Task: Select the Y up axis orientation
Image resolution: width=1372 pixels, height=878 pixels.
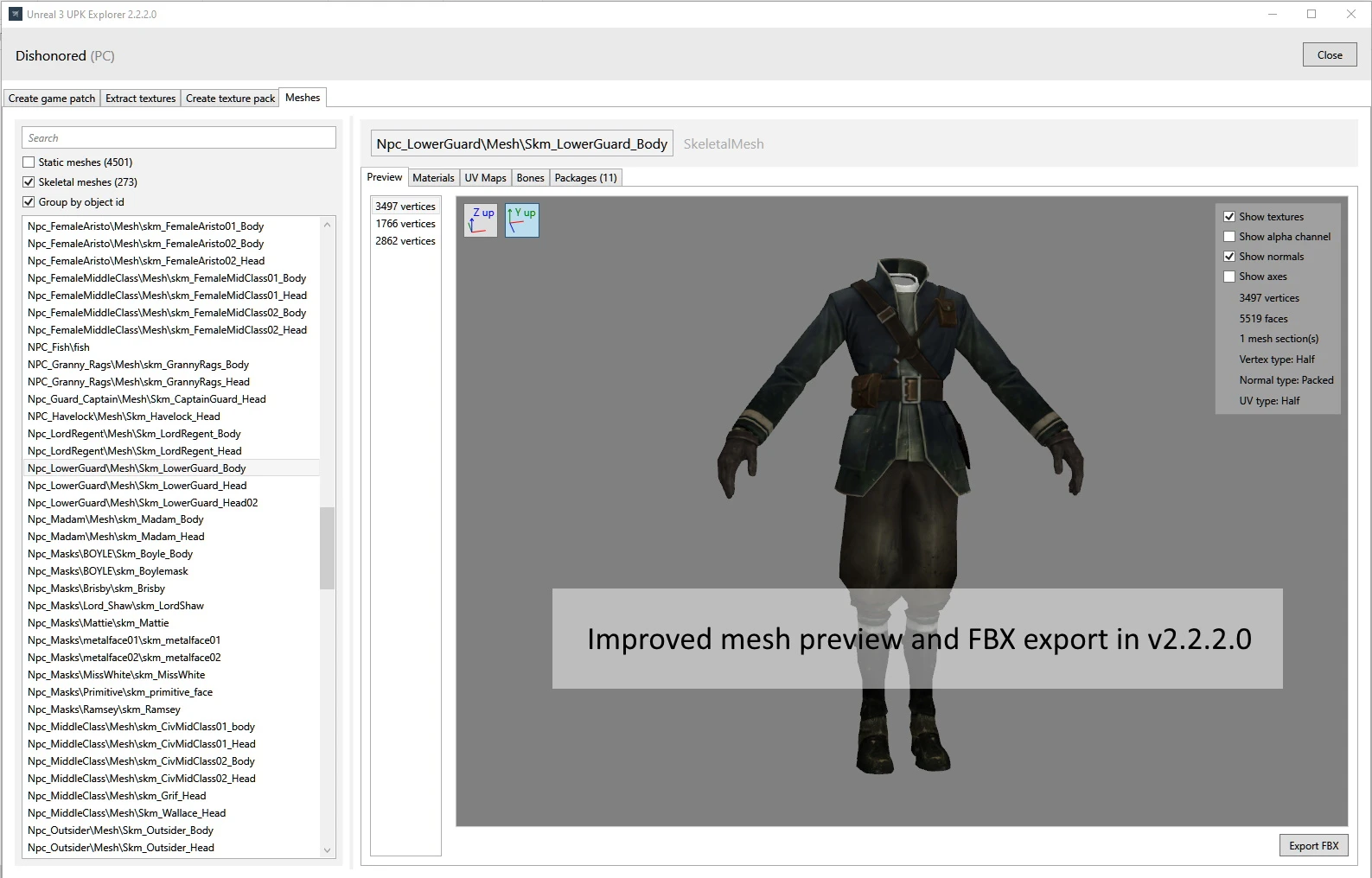Action: point(522,220)
